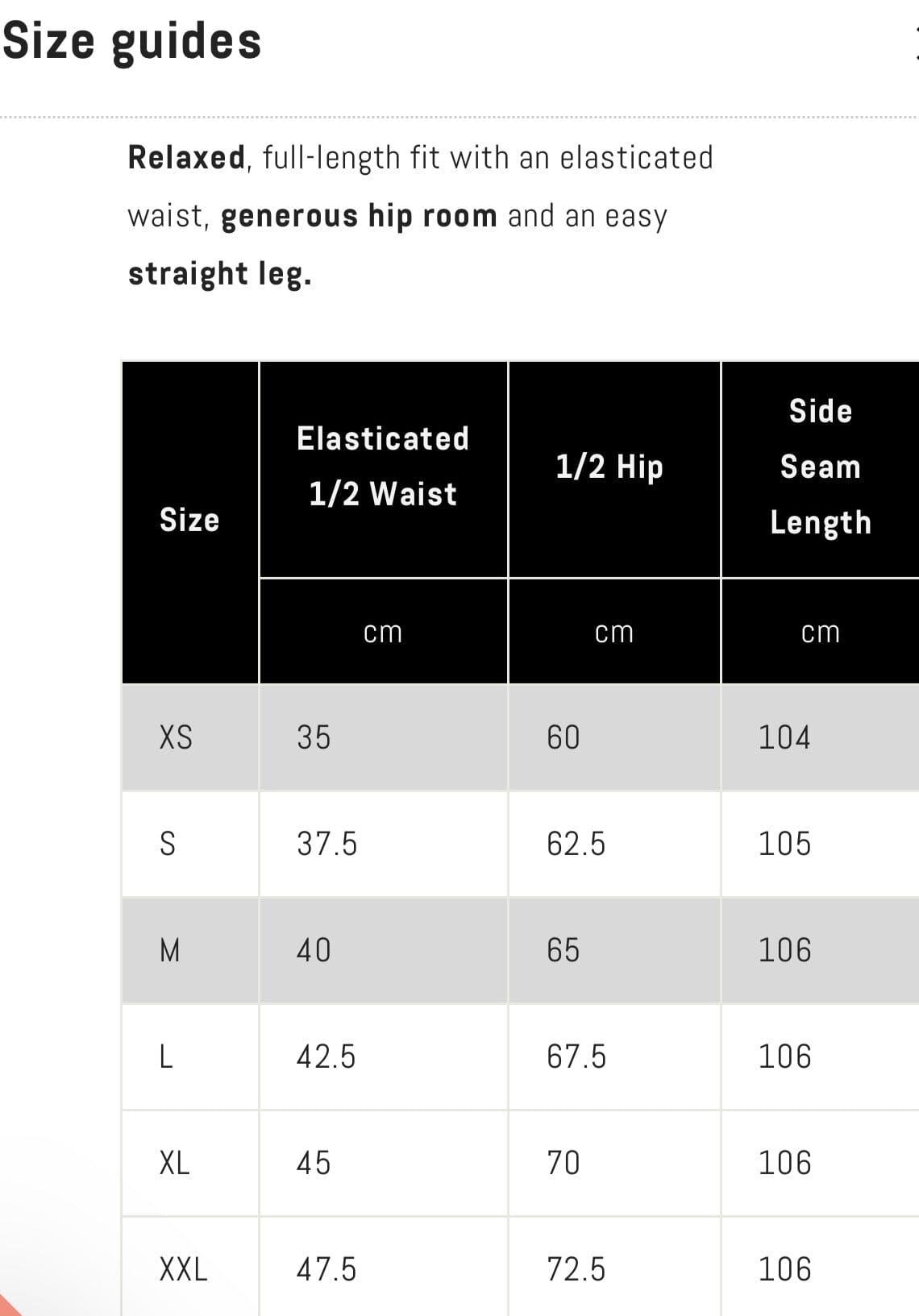
Task: Select the S size row label
Action: click(x=168, y=844)
